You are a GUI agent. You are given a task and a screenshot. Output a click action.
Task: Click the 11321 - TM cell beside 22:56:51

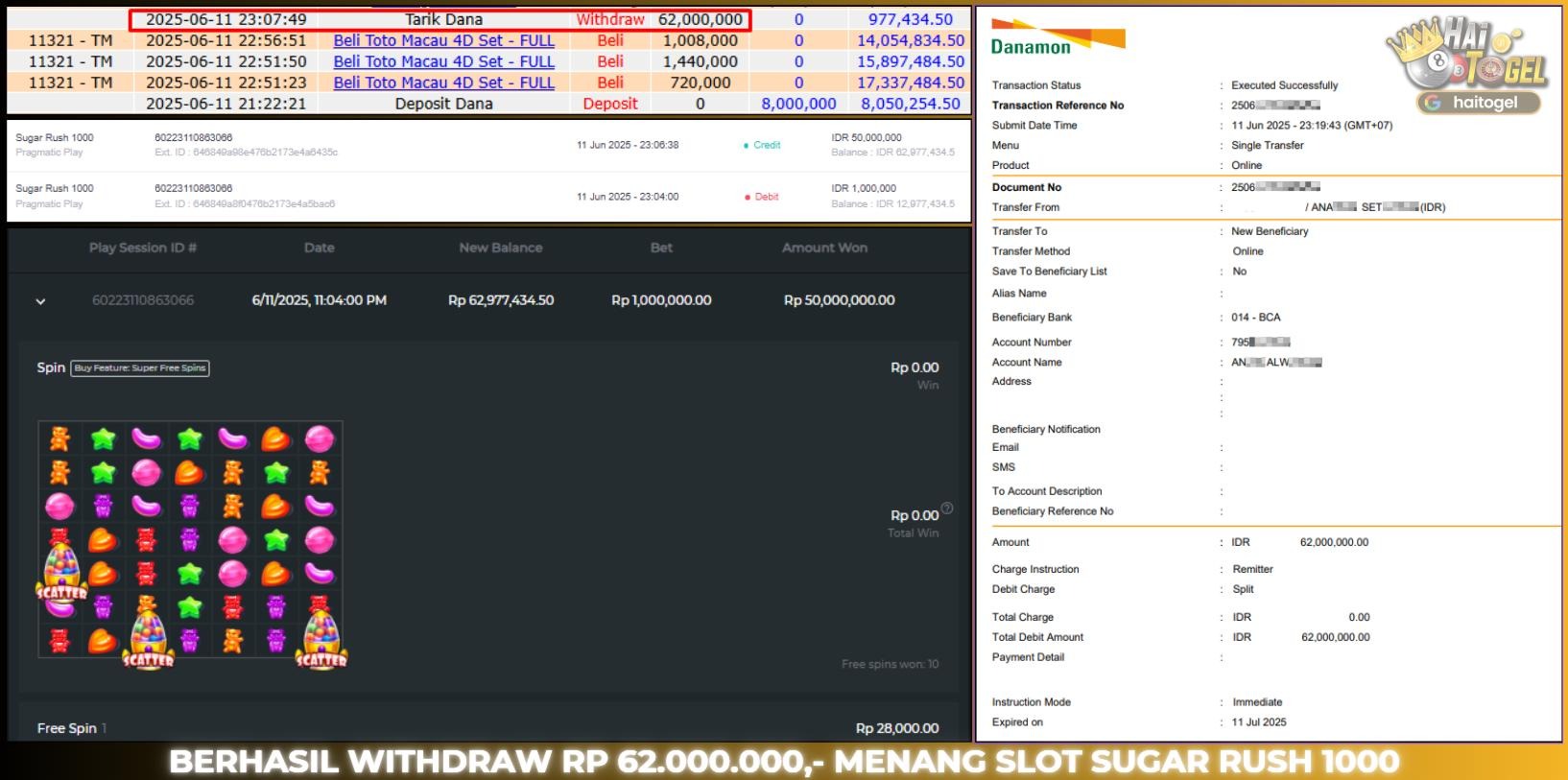pyautogui.click(x=70, y=40)
